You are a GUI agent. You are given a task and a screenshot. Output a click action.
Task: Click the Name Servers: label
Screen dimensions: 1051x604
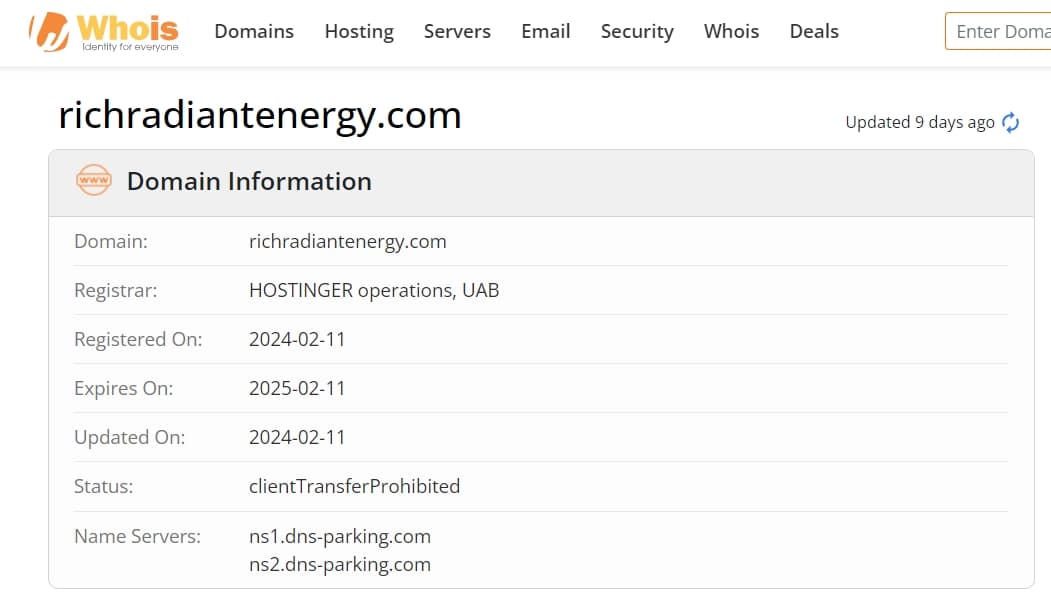[x=137, y=536]
